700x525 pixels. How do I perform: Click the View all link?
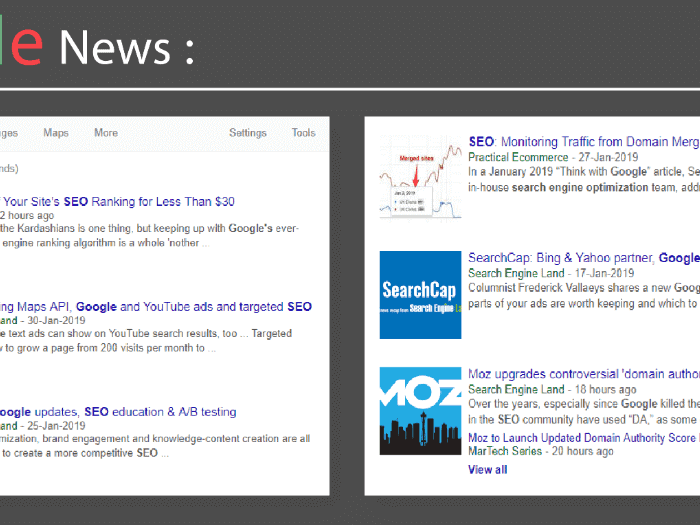[488, 470]
